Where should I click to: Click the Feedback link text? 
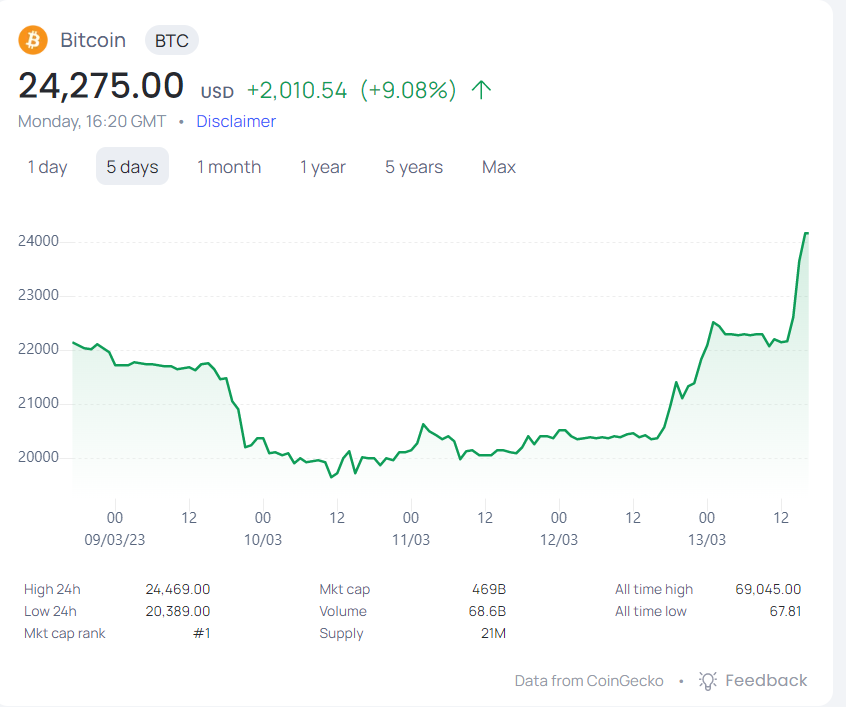pos(766,681)
